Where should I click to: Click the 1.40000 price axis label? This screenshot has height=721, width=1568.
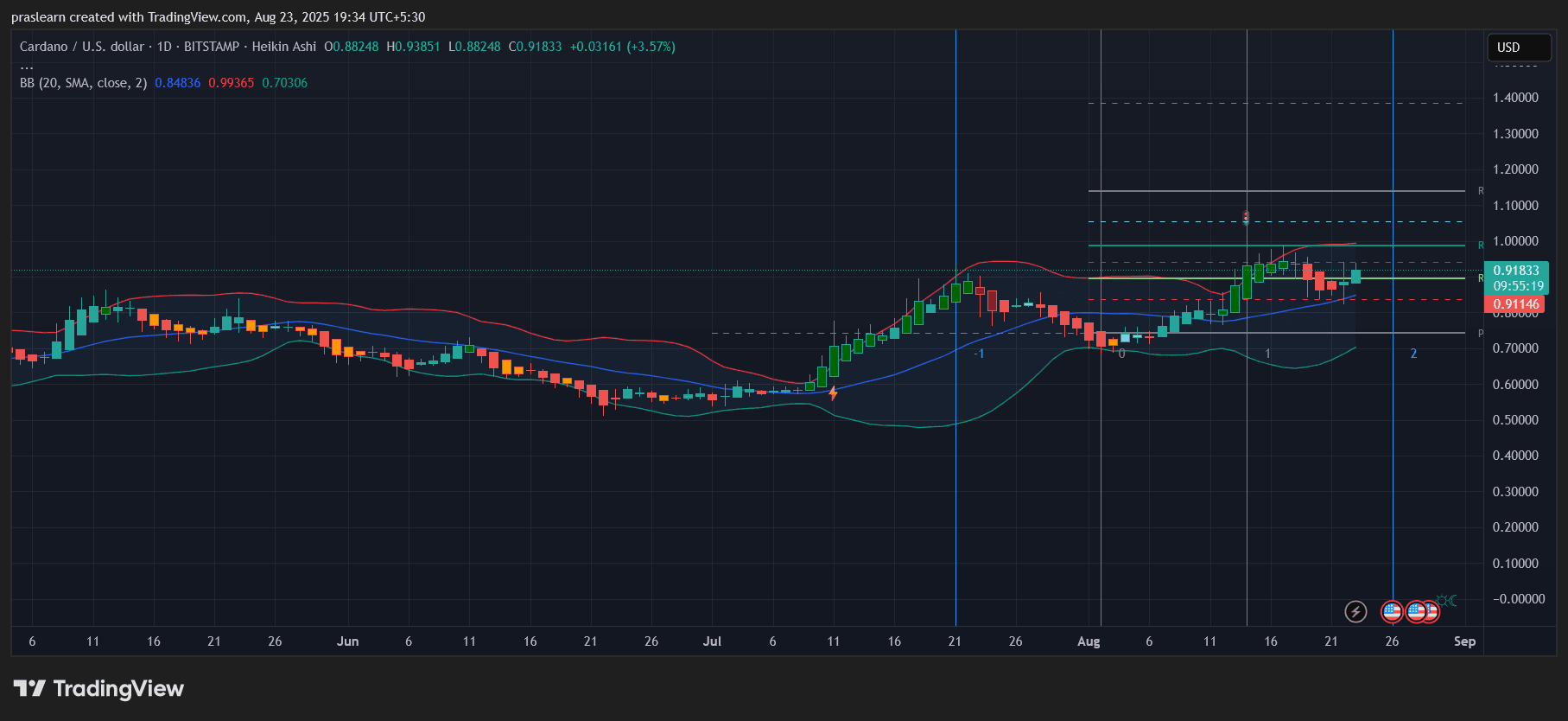click(x=1515, y=98)
